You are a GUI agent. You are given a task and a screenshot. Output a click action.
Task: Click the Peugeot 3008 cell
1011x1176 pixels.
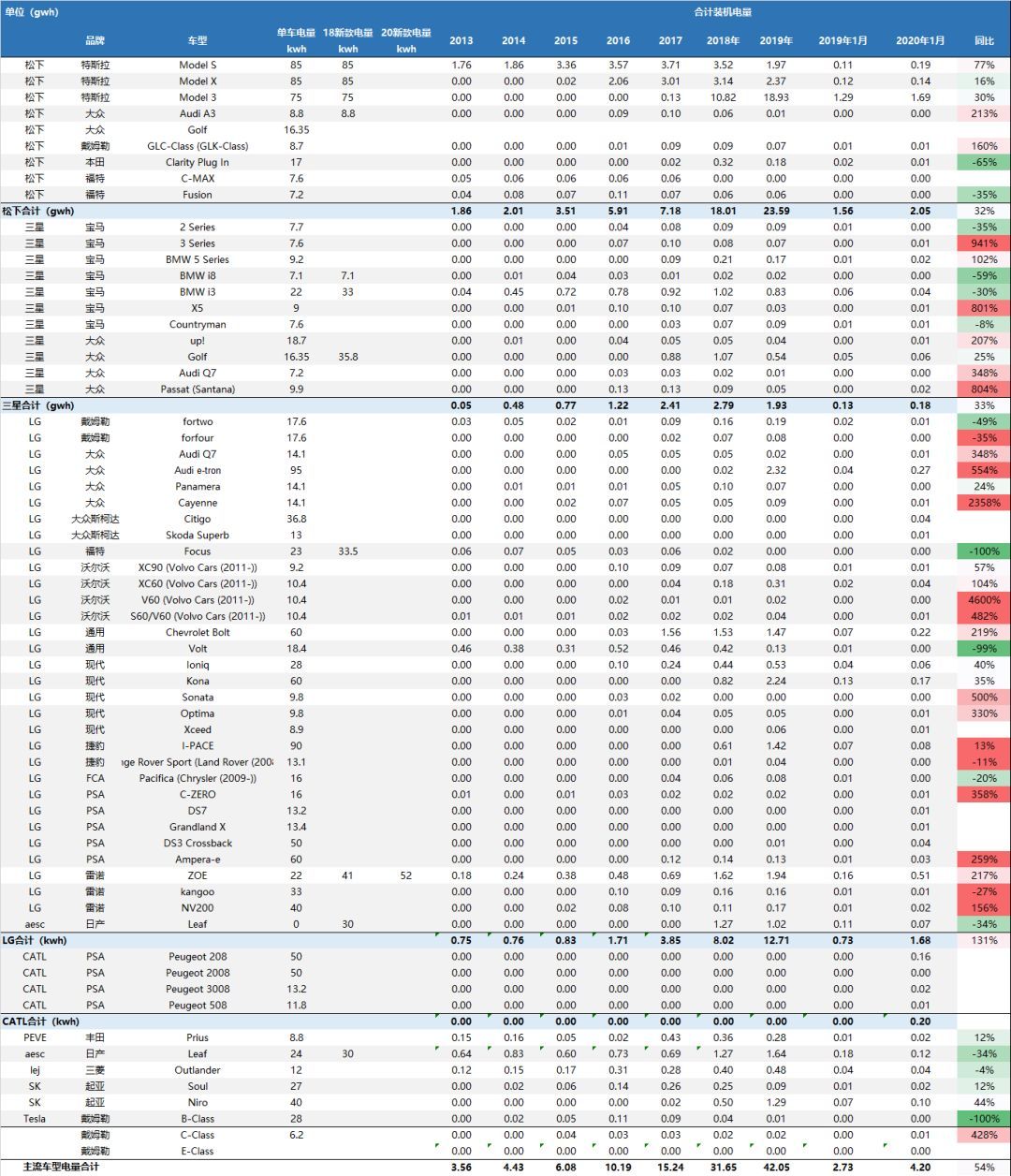click(x=198, y=989)
